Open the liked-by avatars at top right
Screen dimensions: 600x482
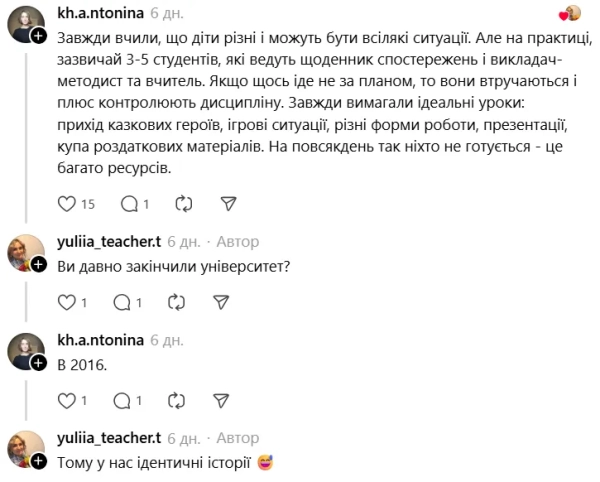(x=571, y=13)
